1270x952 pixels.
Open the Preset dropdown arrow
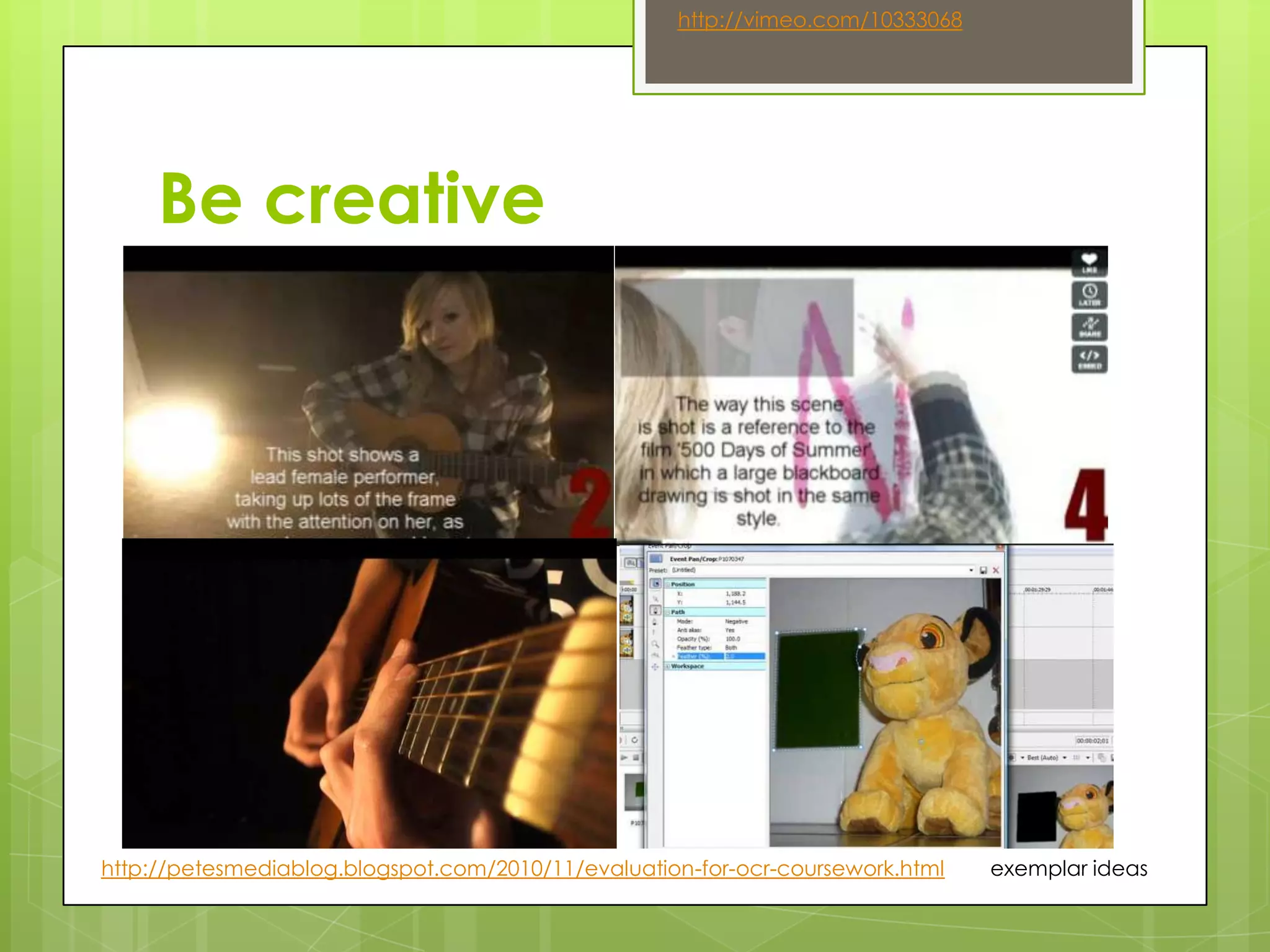(x=971, y=570)
